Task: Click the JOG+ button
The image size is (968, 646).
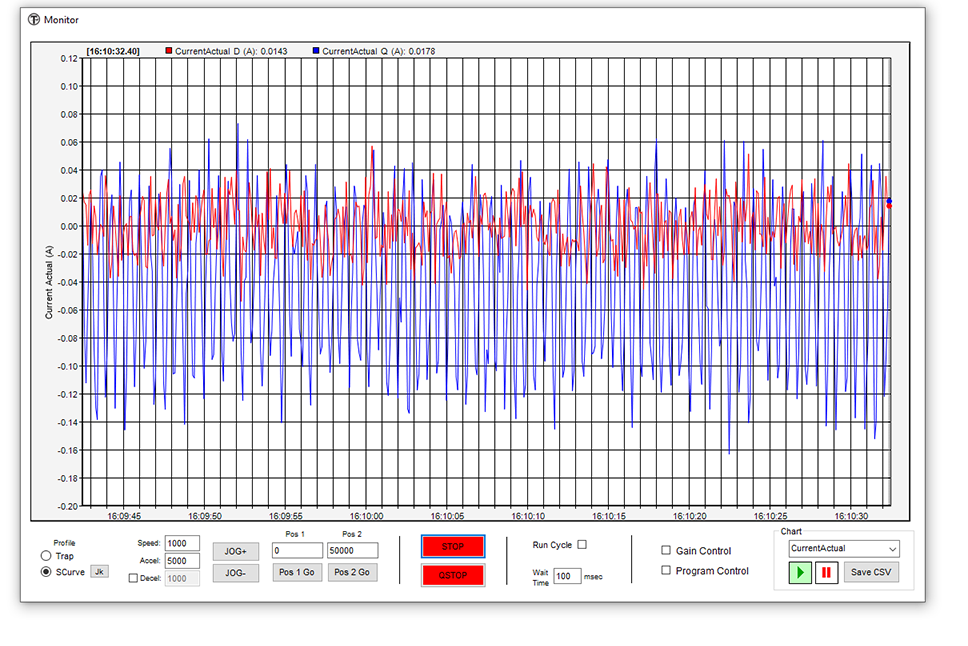Action: tap(236, 551)
